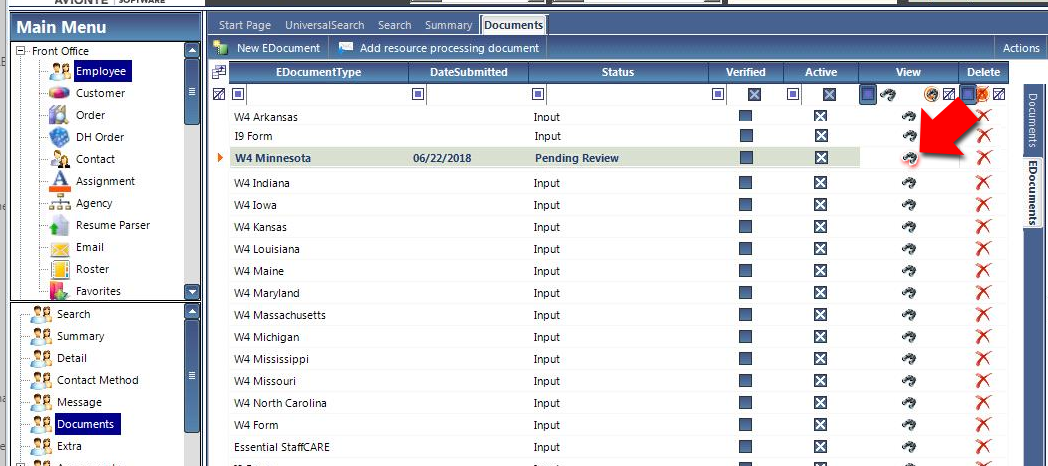The width and height of the screenshot is (1048, 466).
Task: Sort by the Status column header
Action: 618,72
